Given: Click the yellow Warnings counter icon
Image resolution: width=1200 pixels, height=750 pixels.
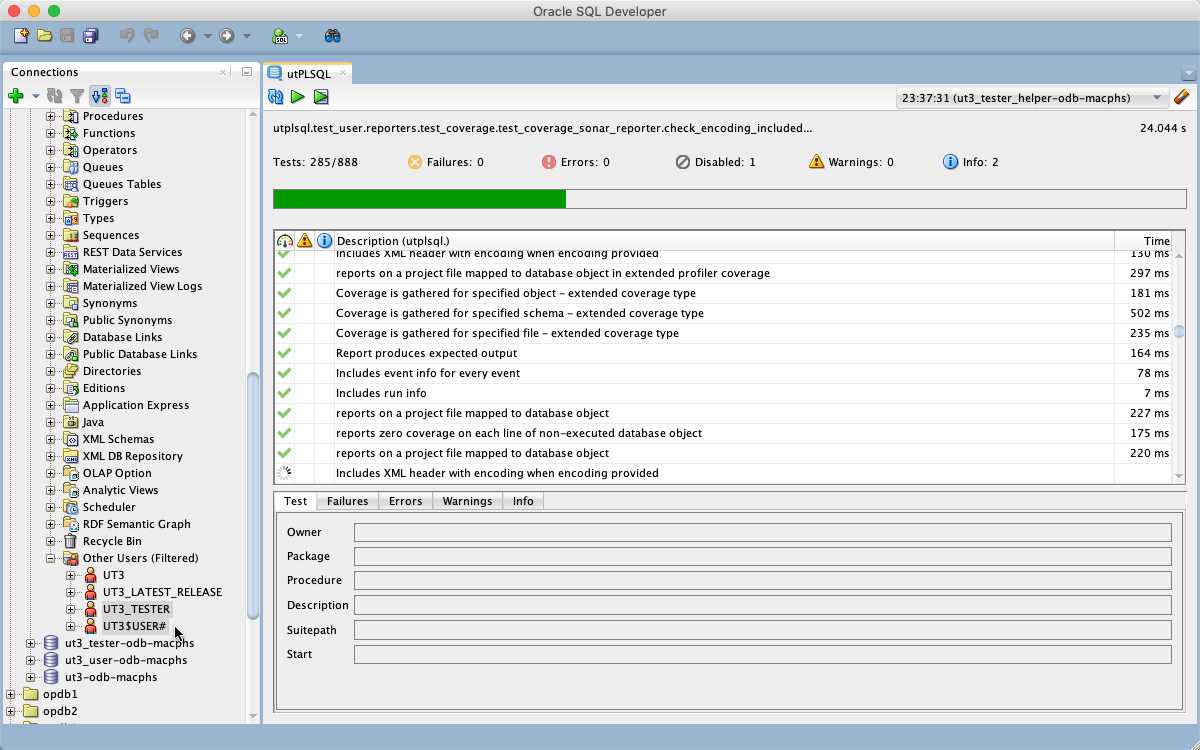Looking at the screenshot, I should point(816,162).
